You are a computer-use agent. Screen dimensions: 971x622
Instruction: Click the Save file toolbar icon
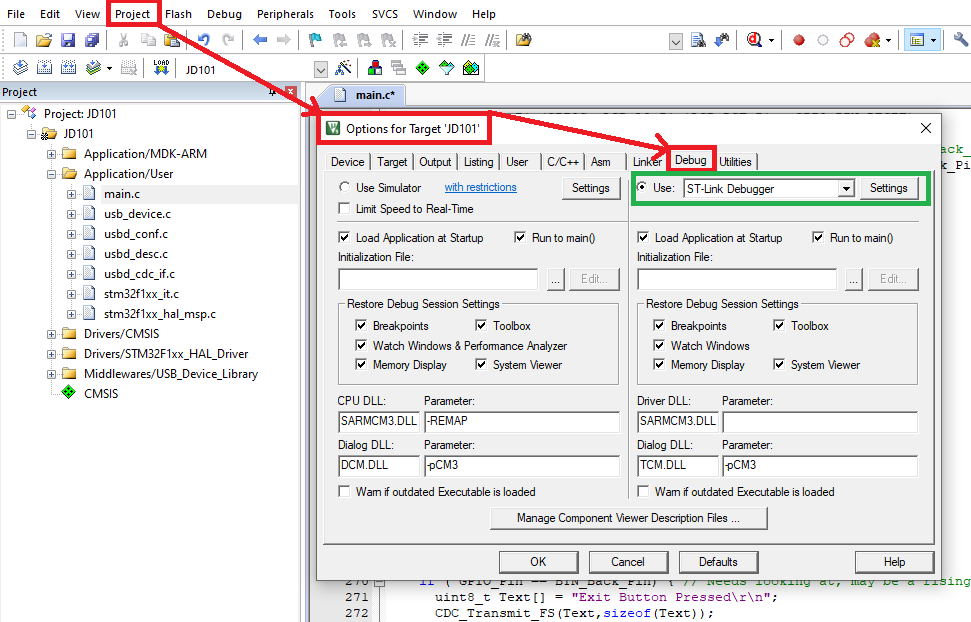pyautogui.click(x=68, y=40)
